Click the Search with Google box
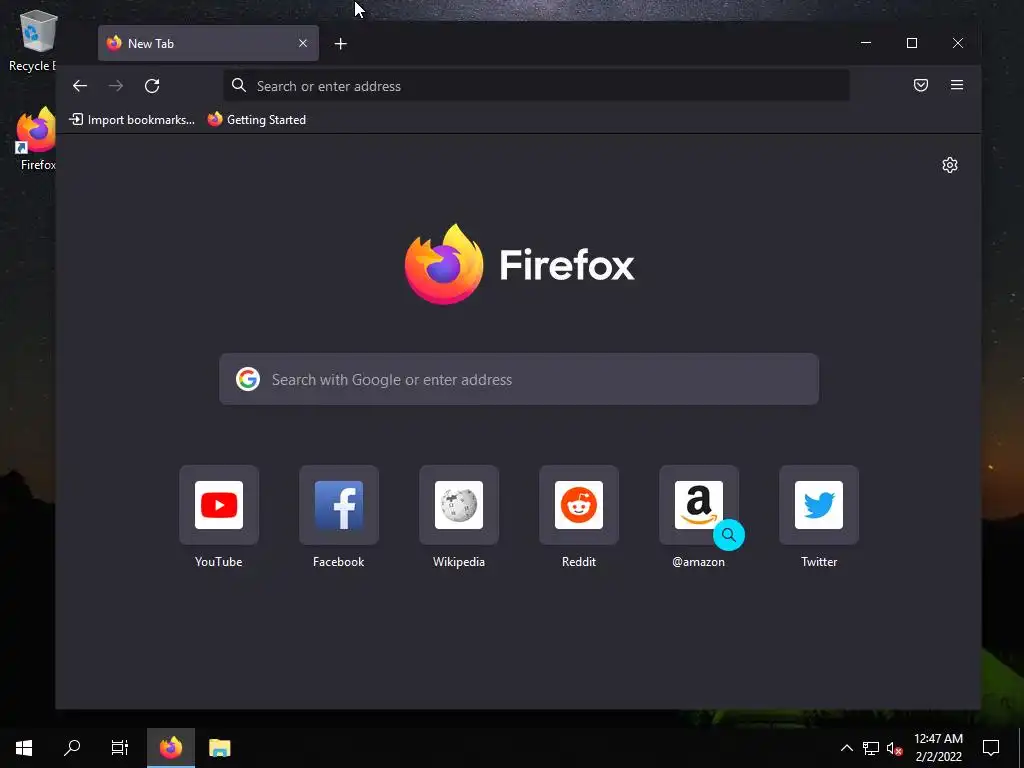 pos(519,379)
